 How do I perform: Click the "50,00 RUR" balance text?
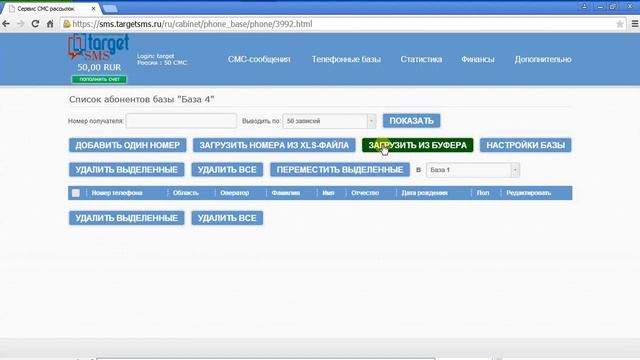99,67
